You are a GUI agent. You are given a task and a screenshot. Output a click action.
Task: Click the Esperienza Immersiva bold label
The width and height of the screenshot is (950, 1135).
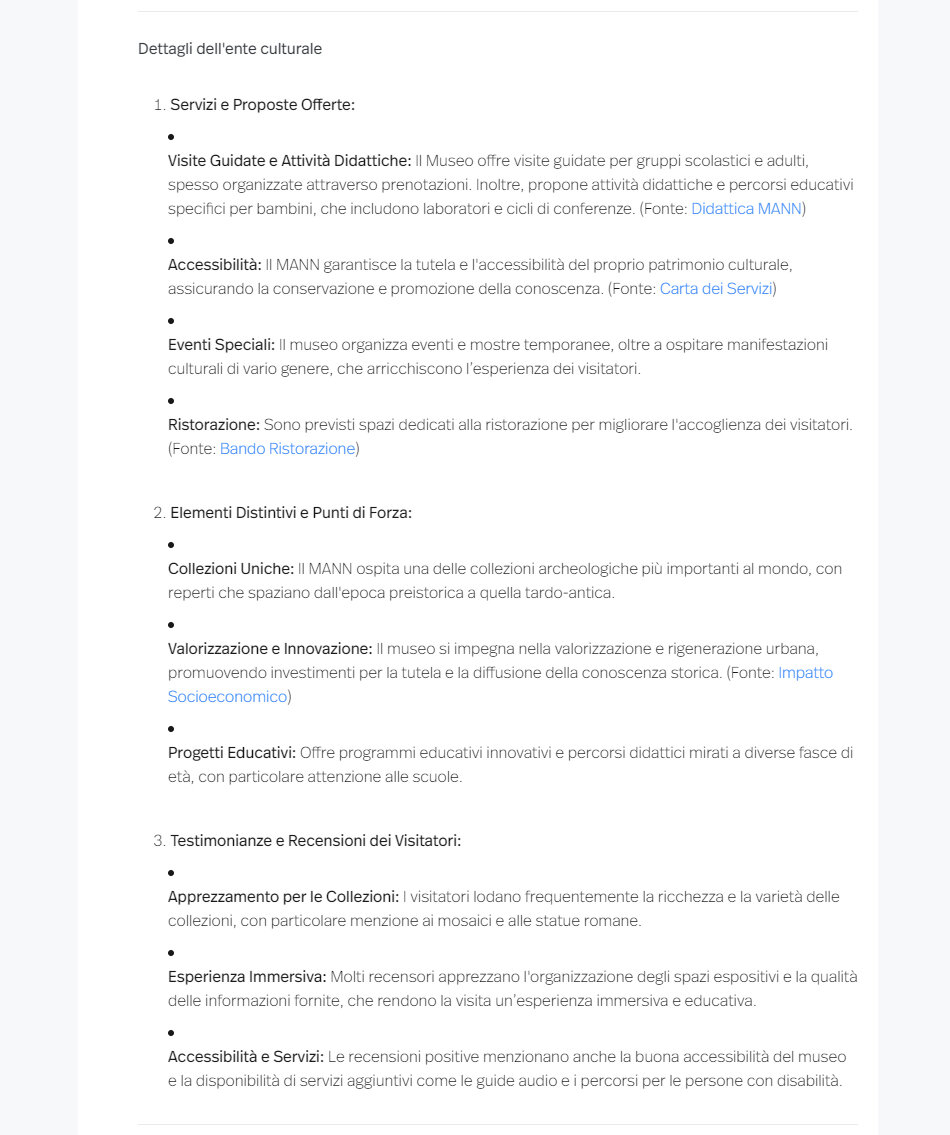(247, 977)
